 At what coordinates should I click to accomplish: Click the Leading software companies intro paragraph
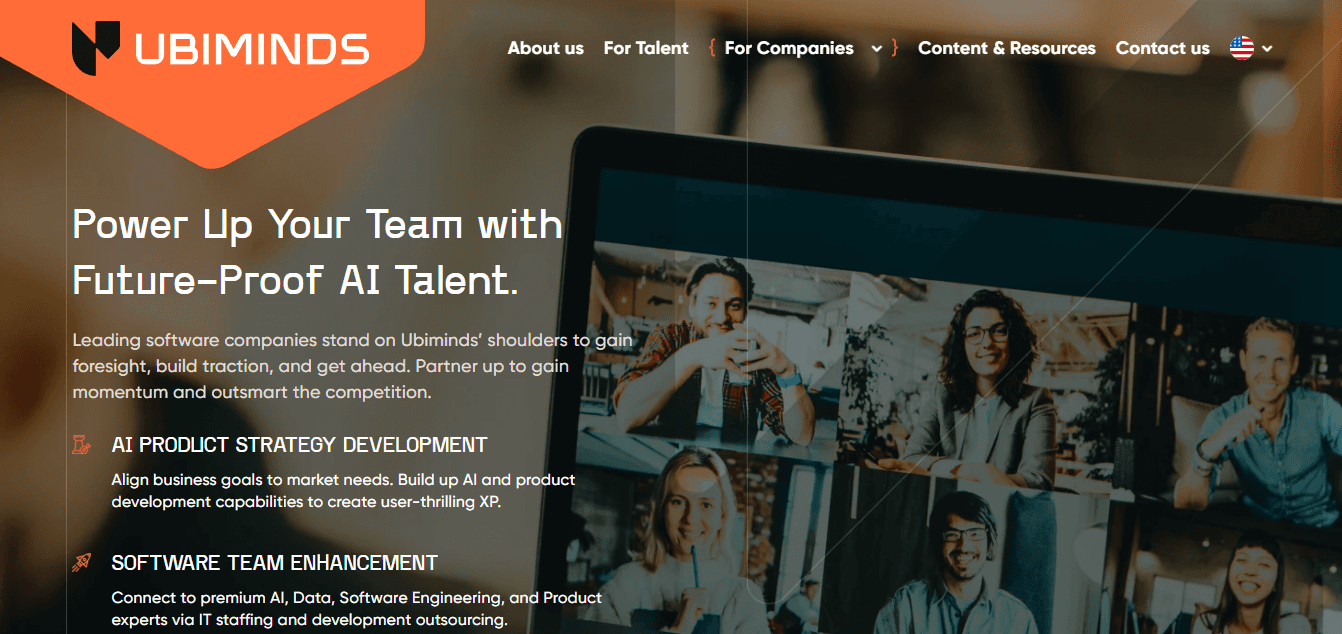pos(353,366)
